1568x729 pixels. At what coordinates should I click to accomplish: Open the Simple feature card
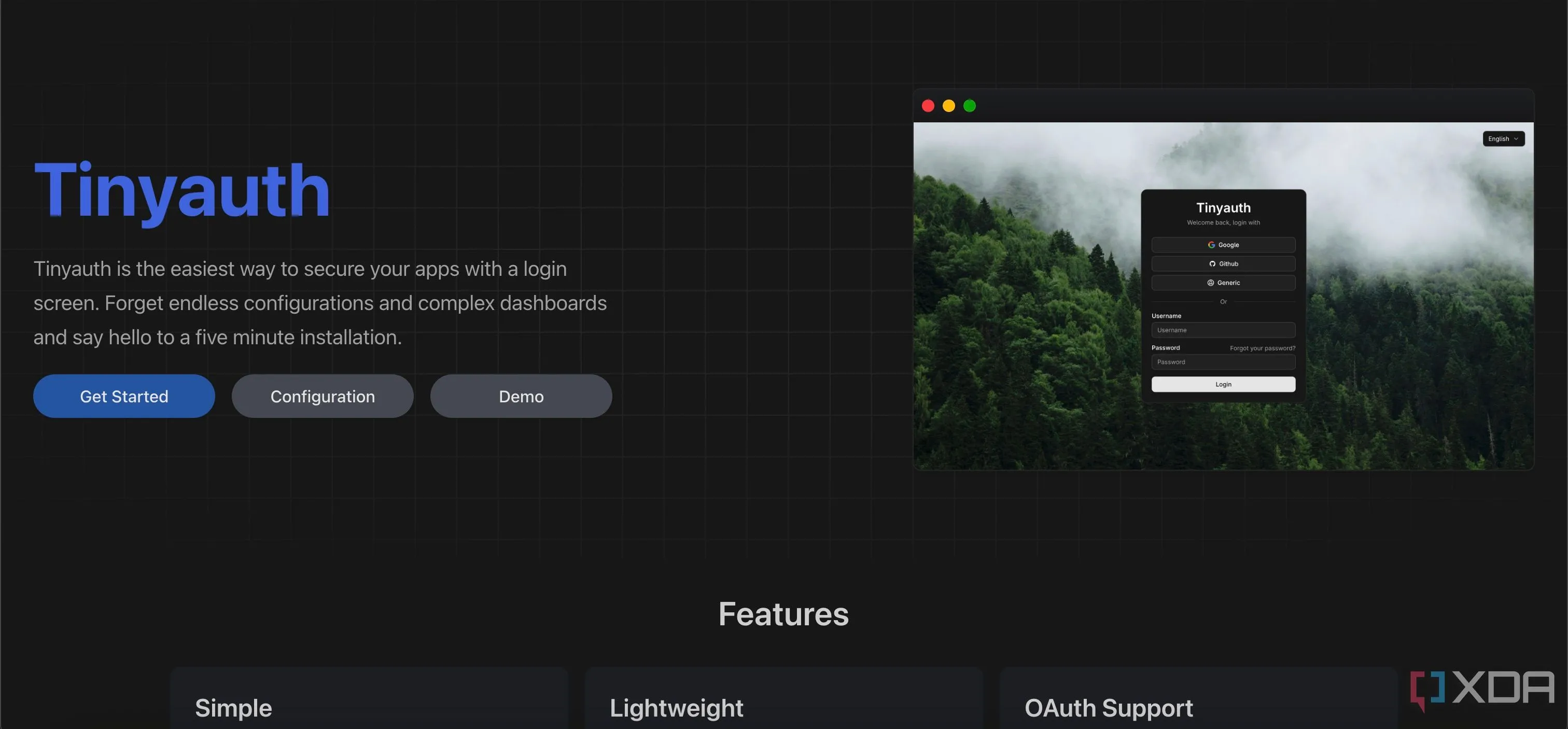pyautogui.click(x=369, y=698)
